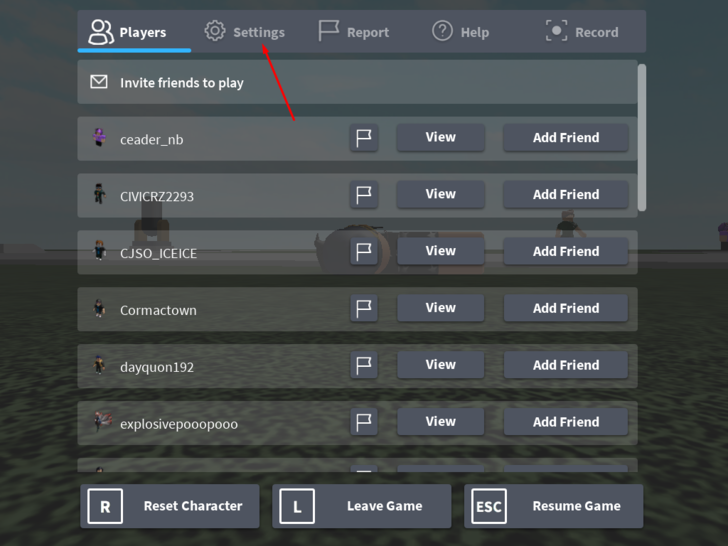Report player Cormactown with flag icon

tap(364, 308)
